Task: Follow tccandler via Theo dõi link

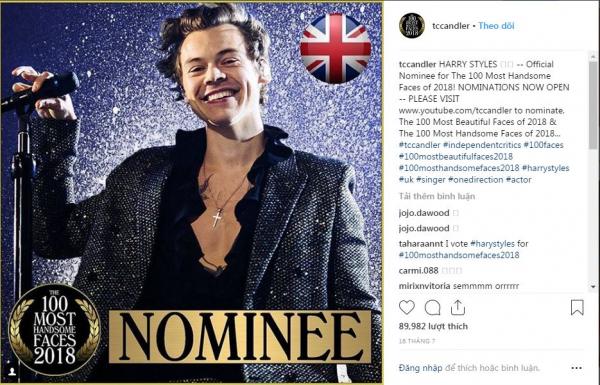Action: pos(496,26)
